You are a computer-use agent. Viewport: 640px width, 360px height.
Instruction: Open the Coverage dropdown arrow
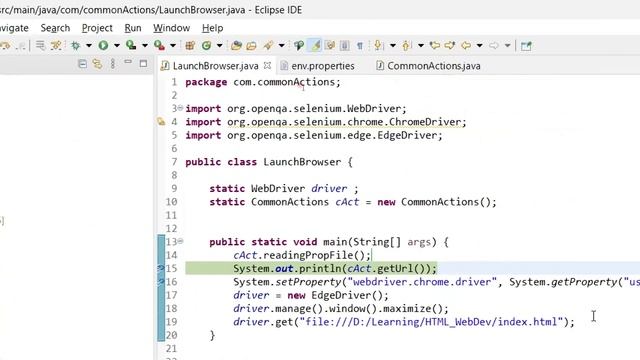144,45
